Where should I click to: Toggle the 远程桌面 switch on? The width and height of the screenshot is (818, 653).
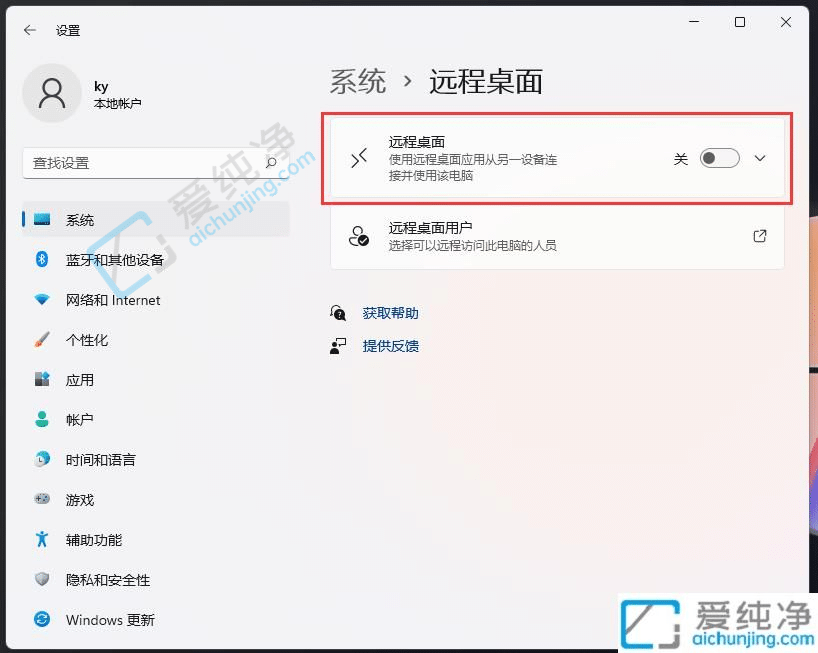(x=719, y=158)
